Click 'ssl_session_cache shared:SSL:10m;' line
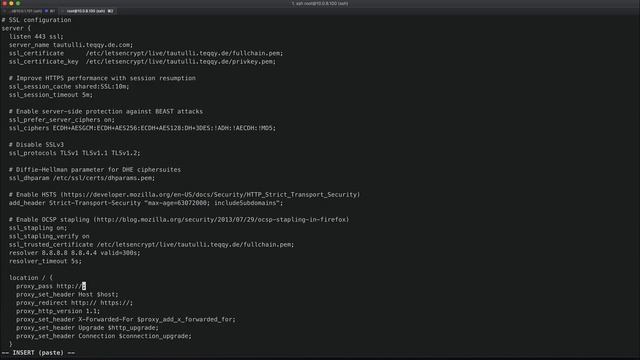The width and height of the screenshot is (640, 360). coord(69,87)
